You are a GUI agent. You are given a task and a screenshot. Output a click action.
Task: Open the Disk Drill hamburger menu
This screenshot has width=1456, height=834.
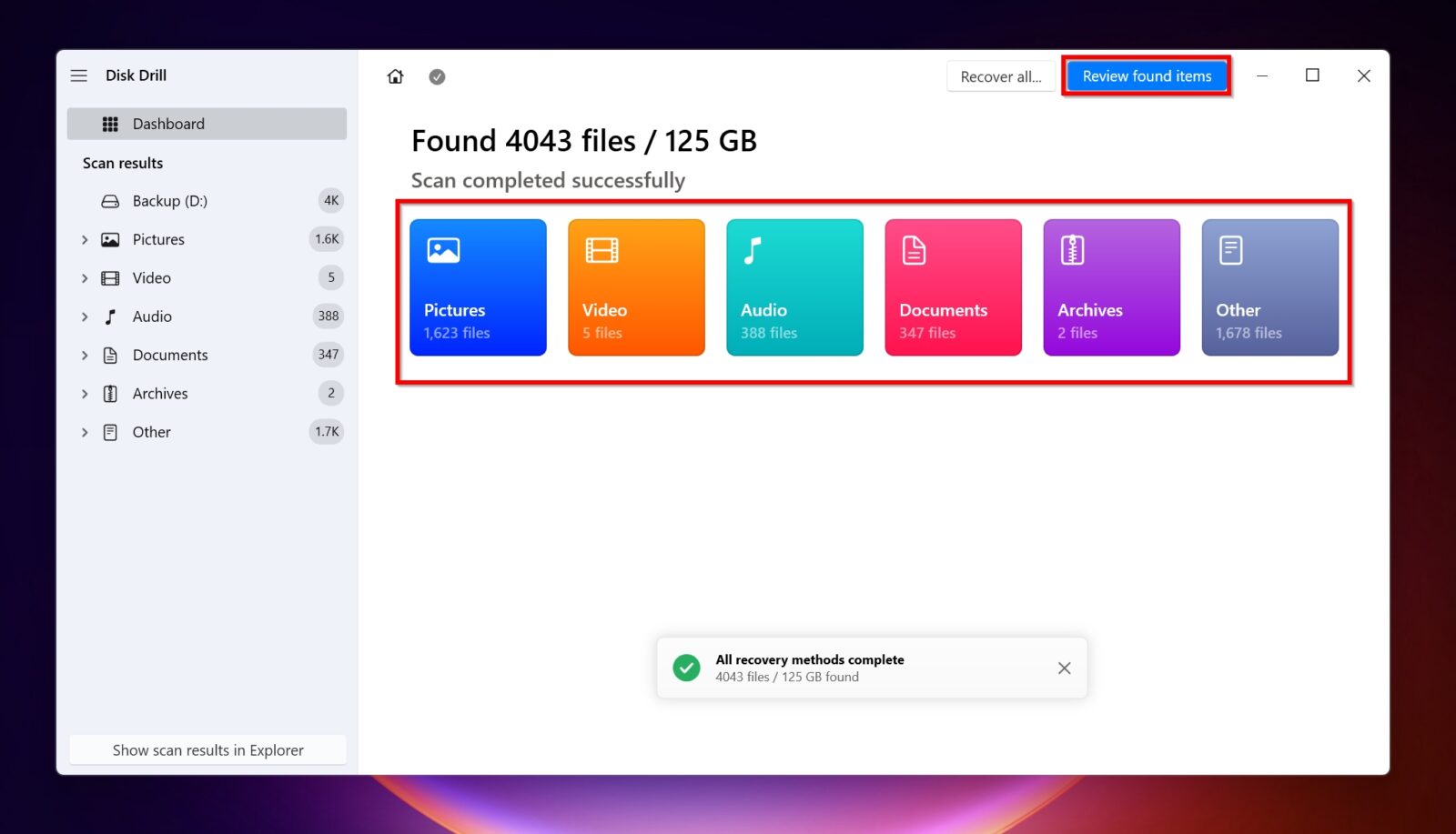coord(79,75)
